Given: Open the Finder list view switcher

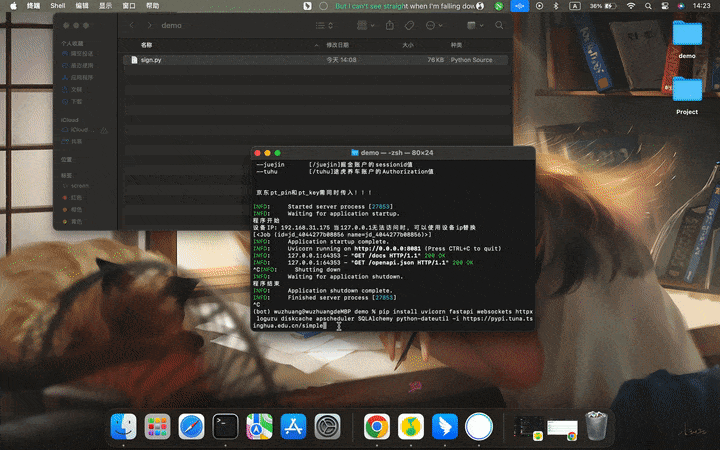Looking at the screenshot, I should tap(324, 25).
